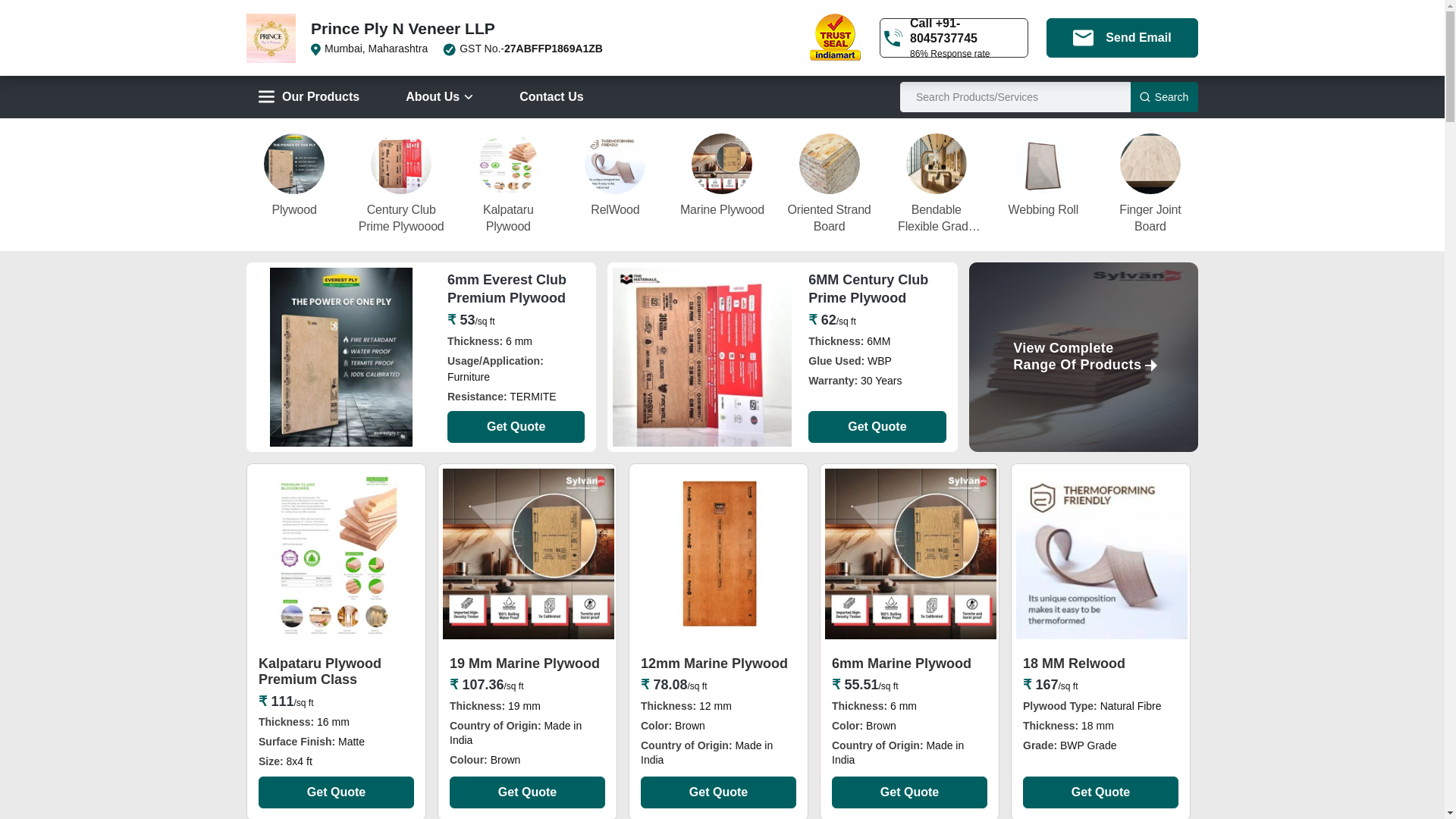Viewport: 1456px width, 819px height.
Task: Open the Oriented Strand Board category
Action: pyautogui.click(x=829, y=164)
